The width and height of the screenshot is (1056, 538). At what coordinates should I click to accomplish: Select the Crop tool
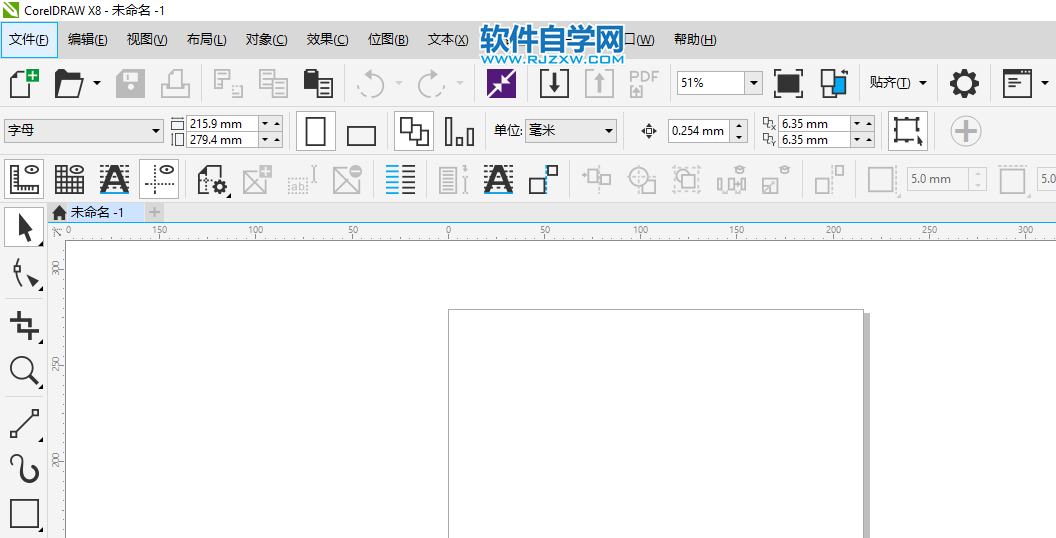pyautogui.click(x=24, y=326)
